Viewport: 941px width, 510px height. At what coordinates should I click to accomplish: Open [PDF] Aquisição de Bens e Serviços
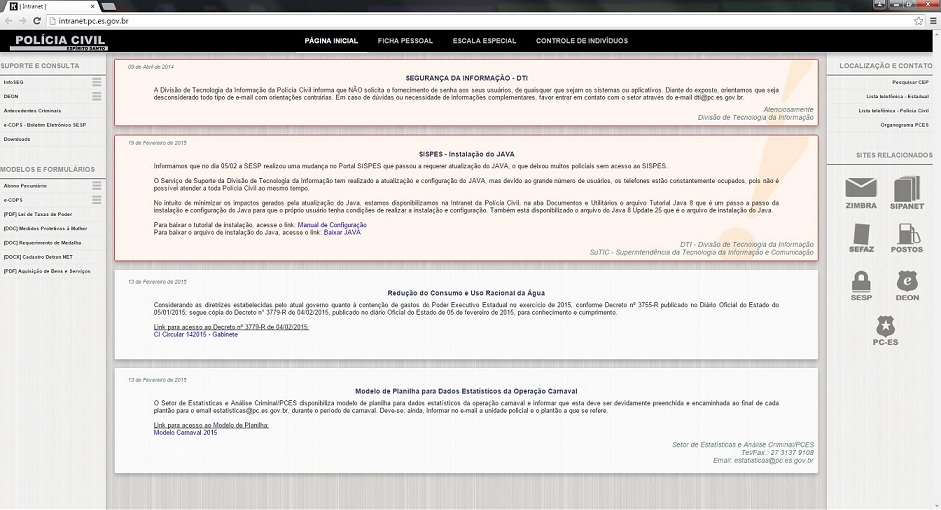47,271
